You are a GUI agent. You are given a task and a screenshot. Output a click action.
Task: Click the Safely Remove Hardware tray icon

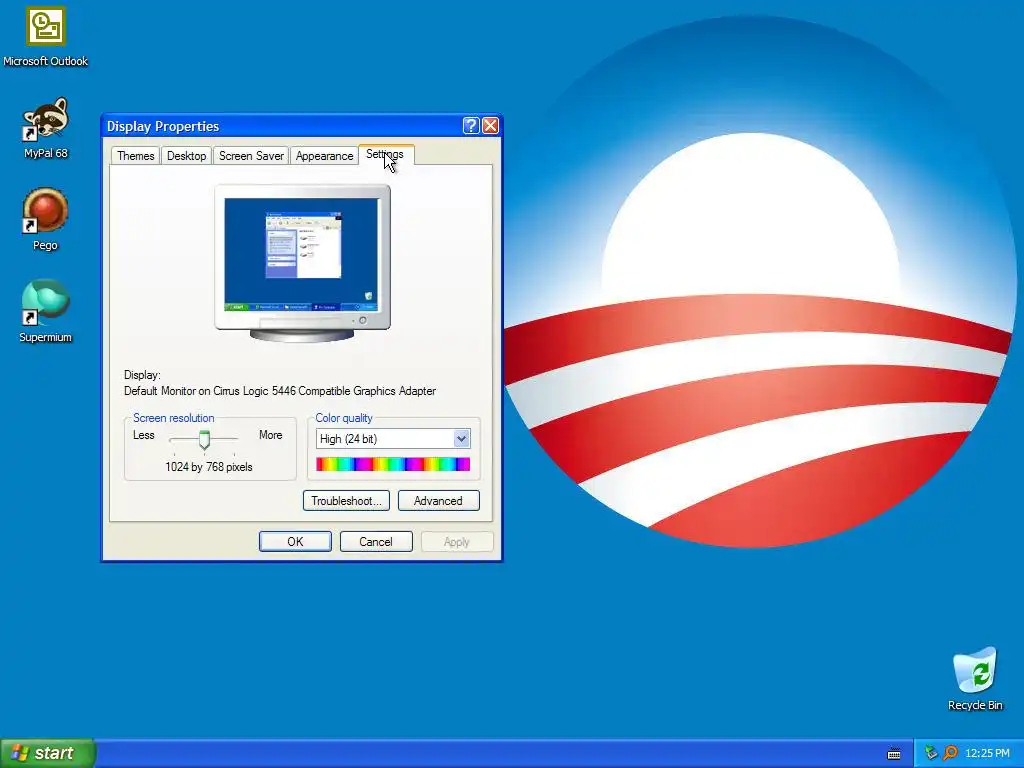coord(931,753)
